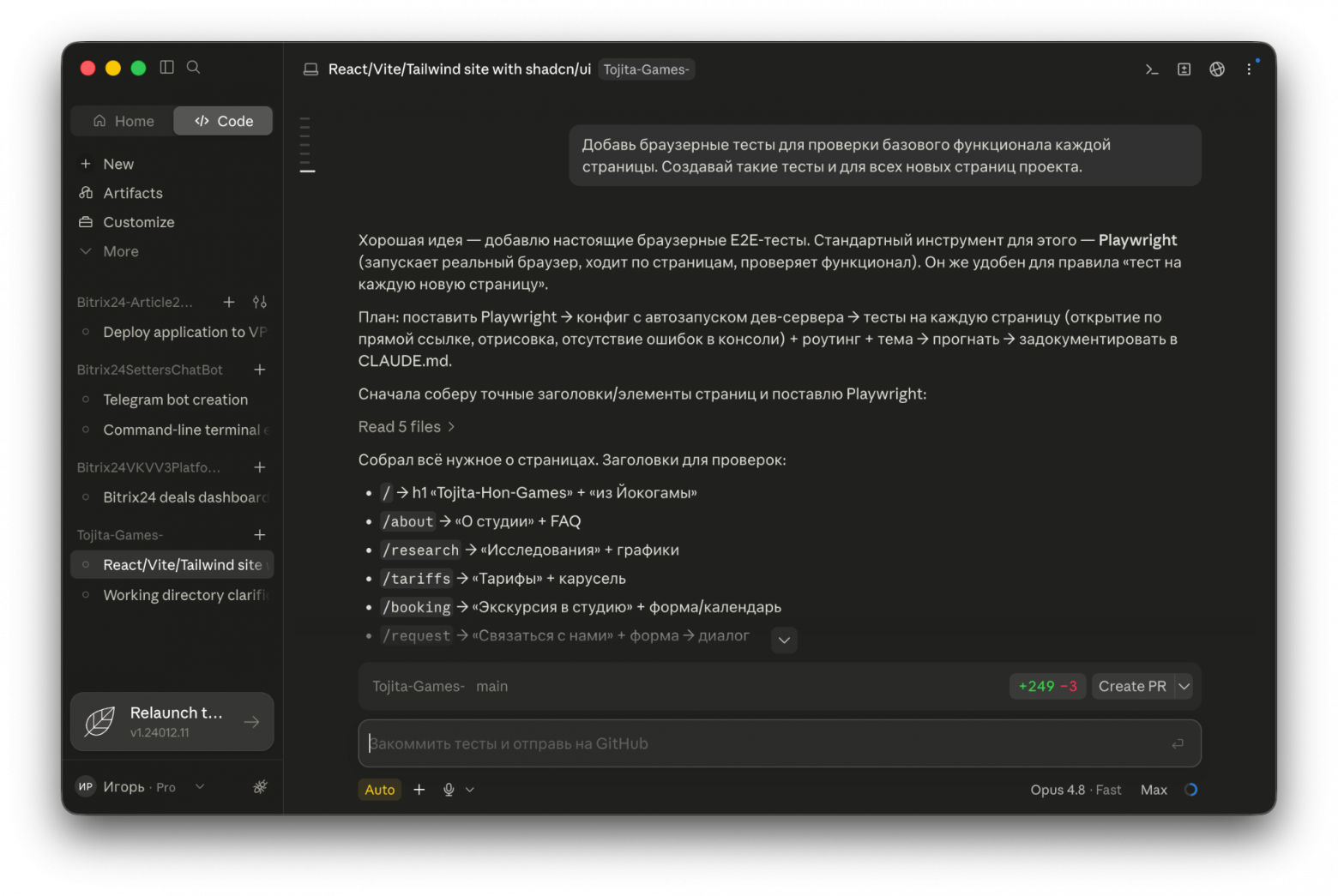Open Command-line terminal session
This screenshot has height=896, width=1338.
[x=172, y=430]
